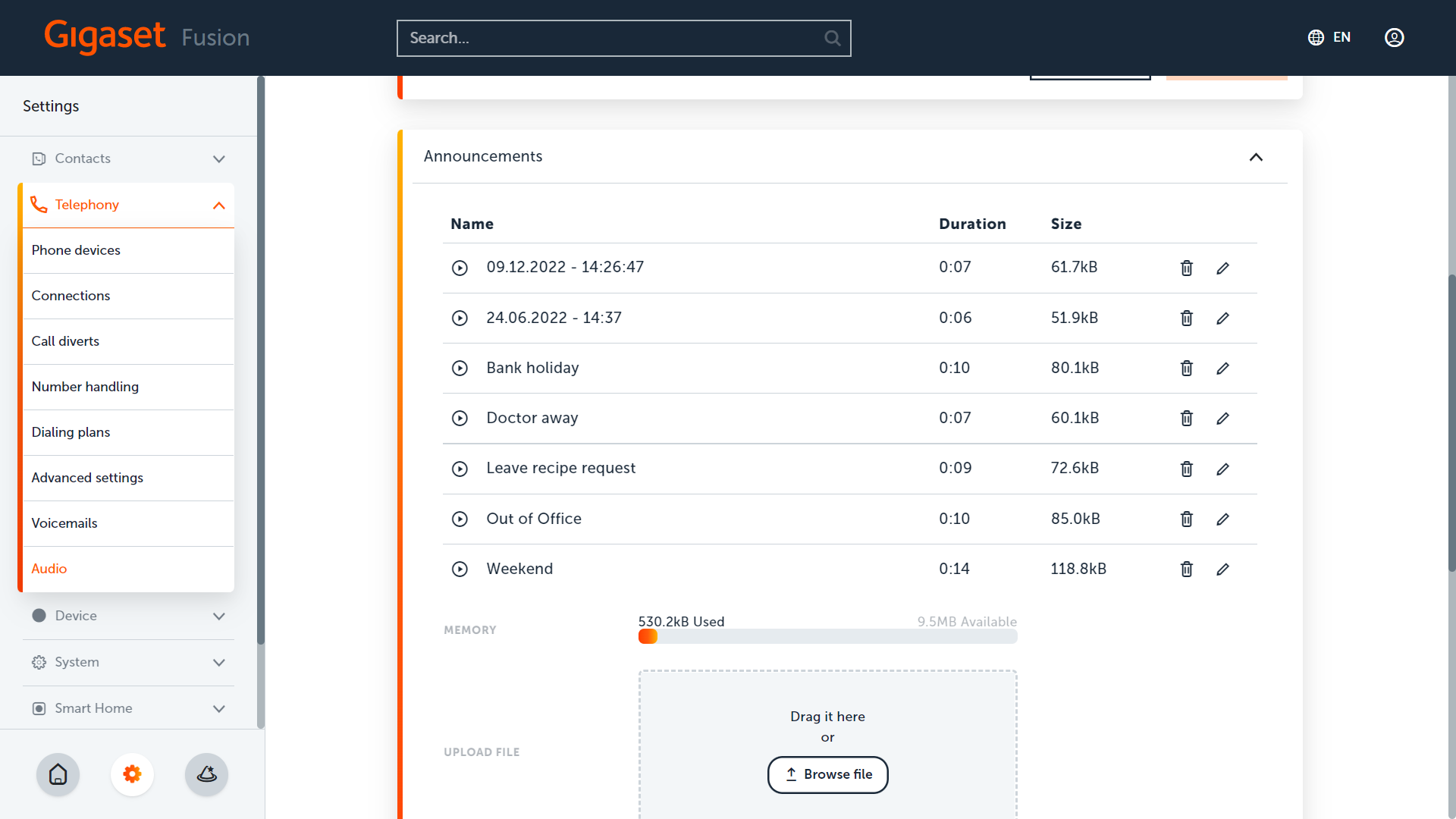
Task: Play the Out of Office announcement
Action: coord(460,519)
